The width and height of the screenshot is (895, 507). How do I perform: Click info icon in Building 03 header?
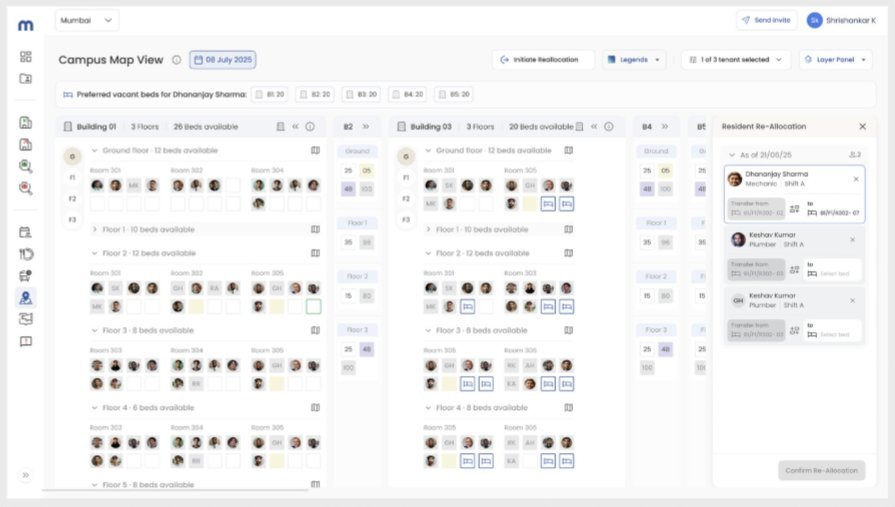609,127
